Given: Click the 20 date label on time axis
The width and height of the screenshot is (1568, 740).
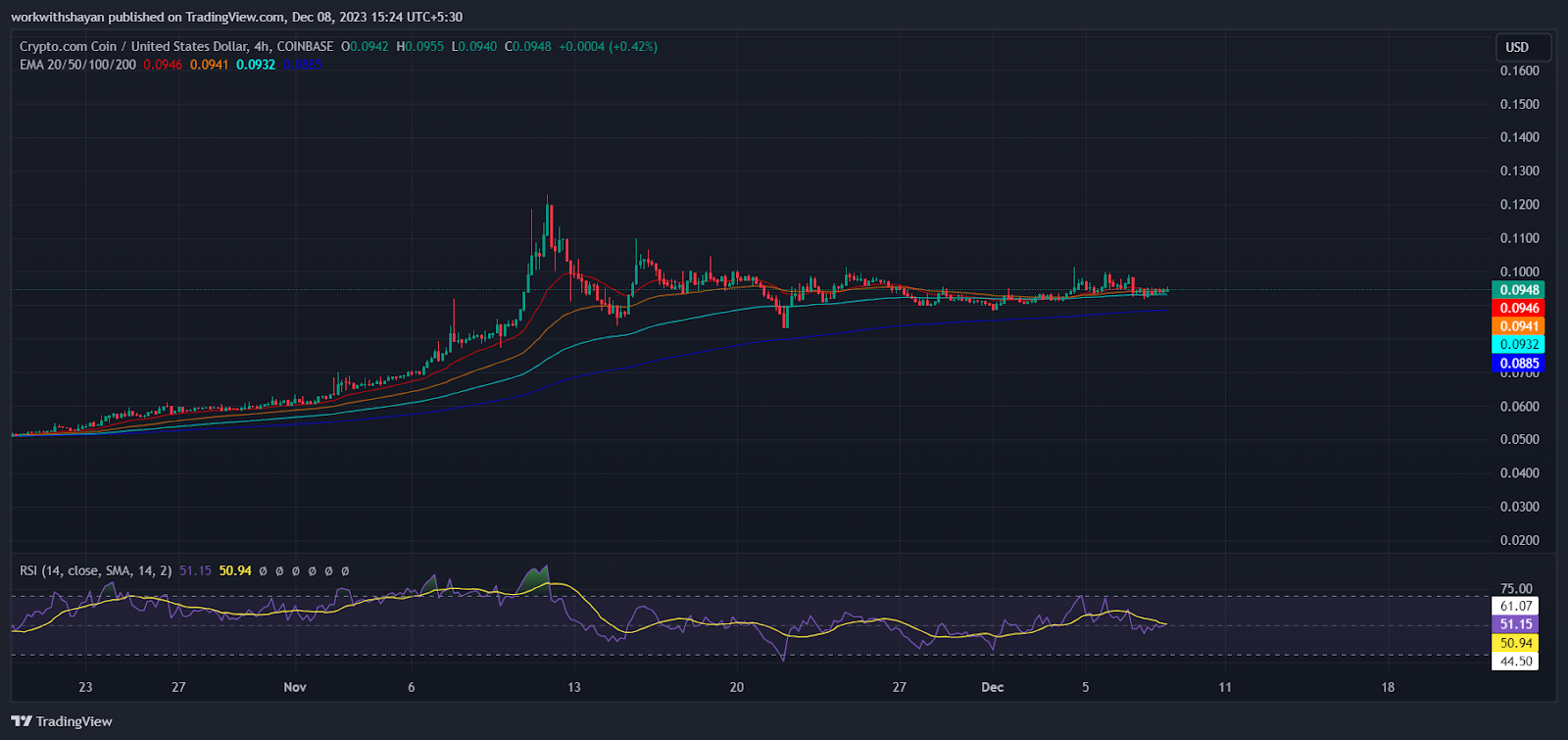Looking at the screenshot, I should coord(737,687).
